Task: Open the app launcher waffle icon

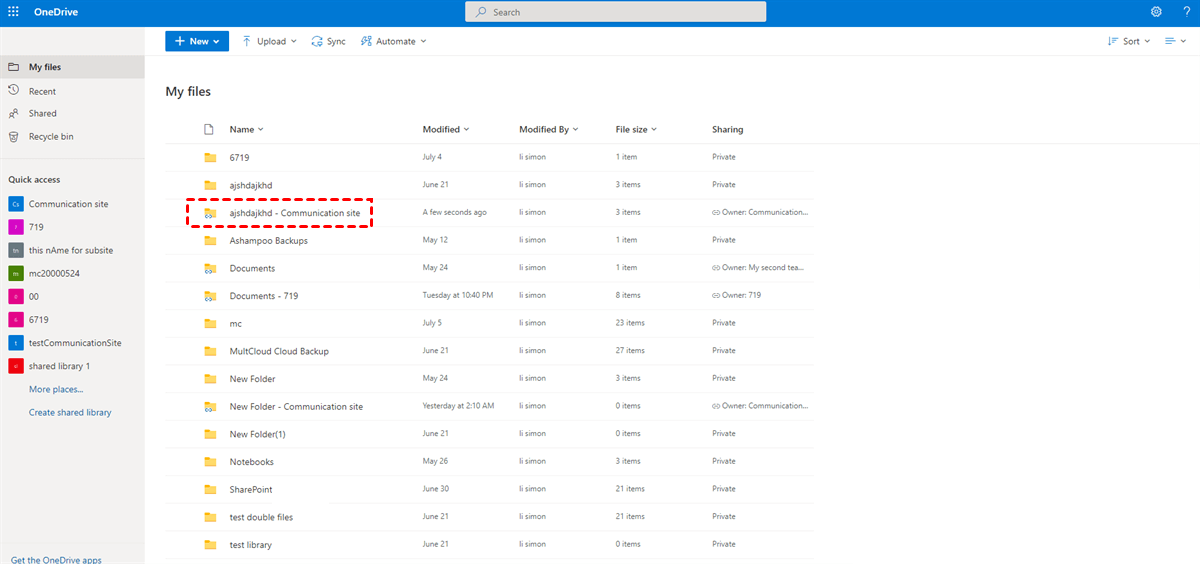Action: tap(13, 12)
